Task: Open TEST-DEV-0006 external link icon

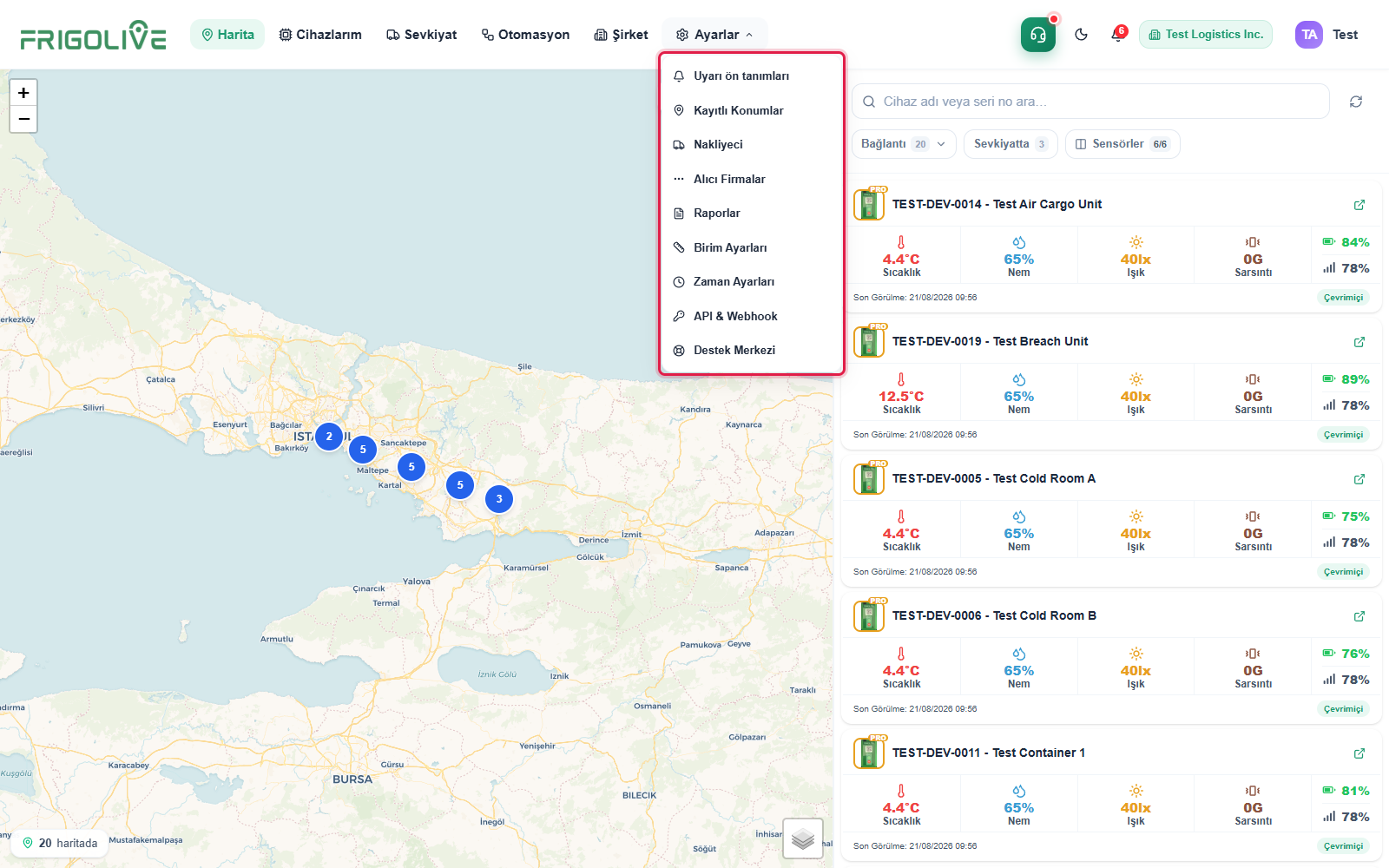Action: 1359,616
